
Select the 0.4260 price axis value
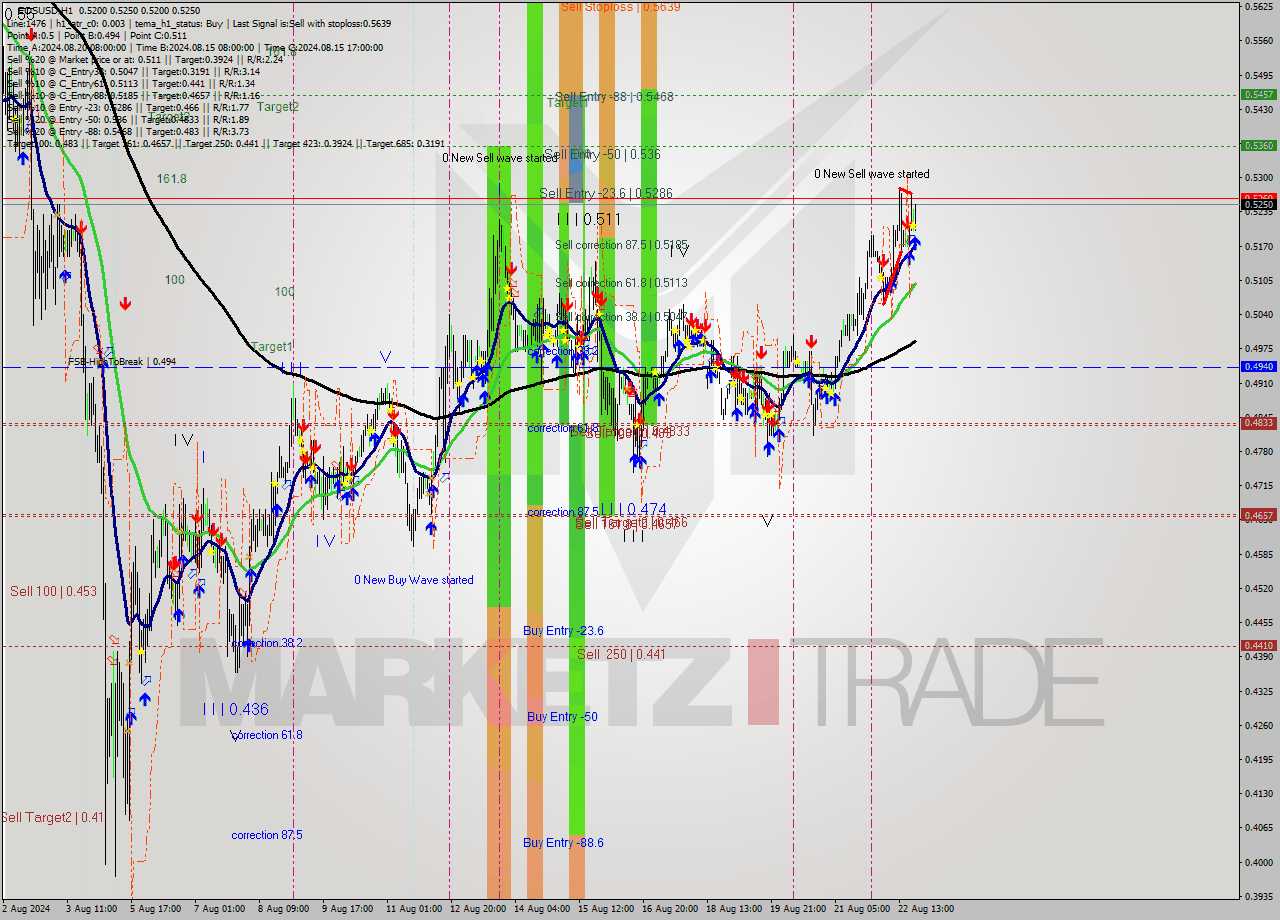pyautogui.click(x=1258, y=725)
